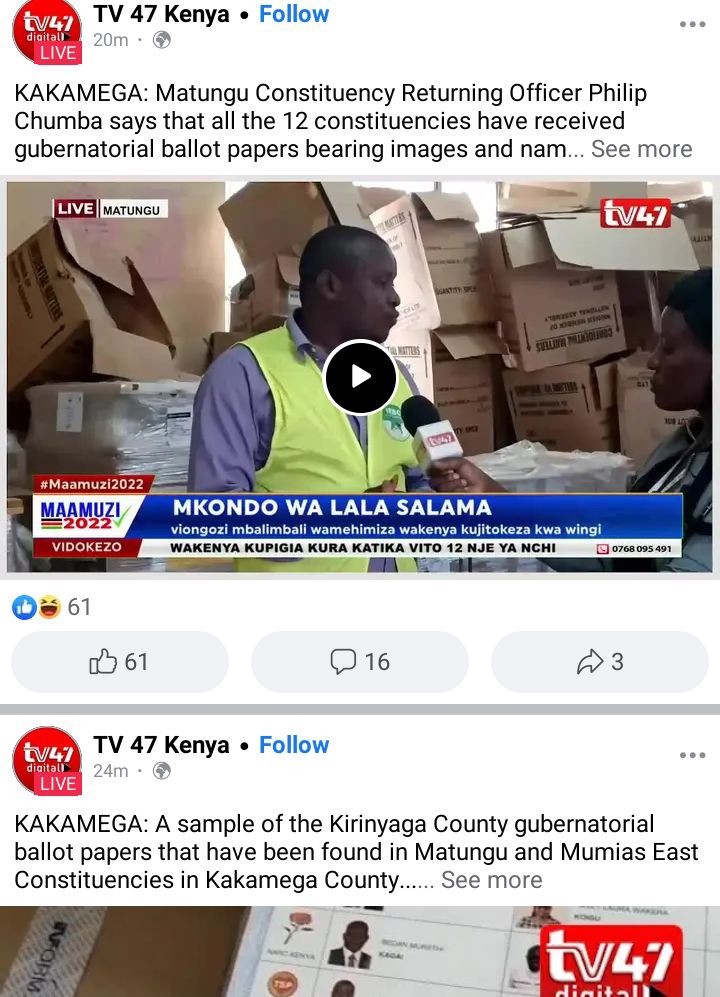
Task: Open the 61 reactions count list
Action: [x=80, y=607]
